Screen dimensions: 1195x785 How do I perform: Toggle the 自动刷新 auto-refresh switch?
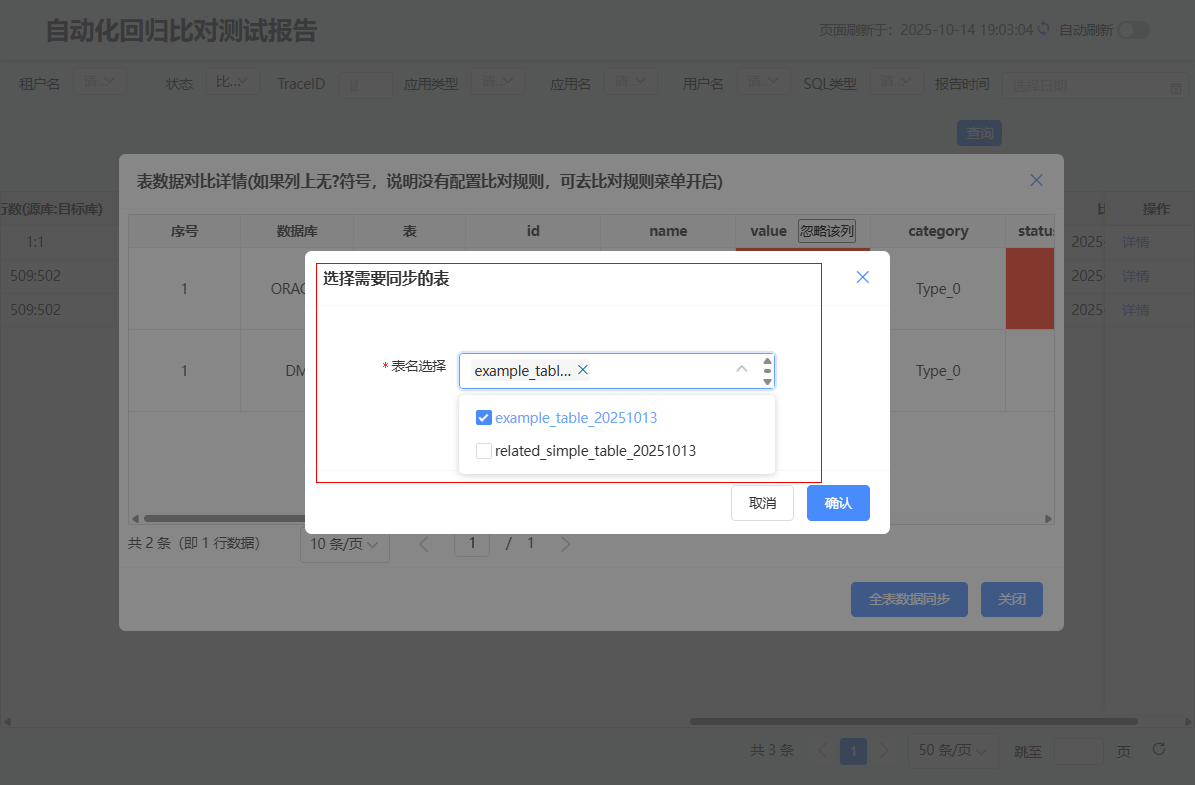1133,30
